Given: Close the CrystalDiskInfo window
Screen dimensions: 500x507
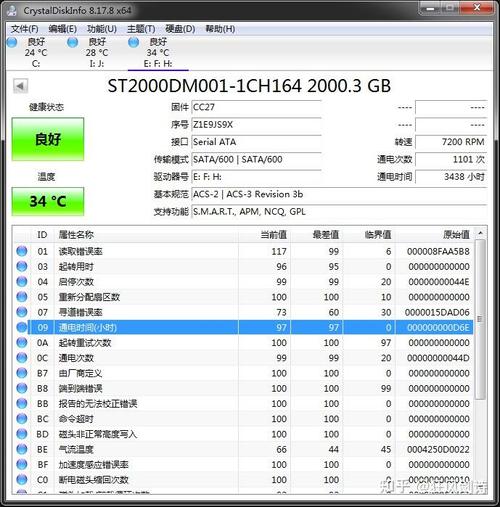Looking at the screenshot, I should [x=477, y=8].
